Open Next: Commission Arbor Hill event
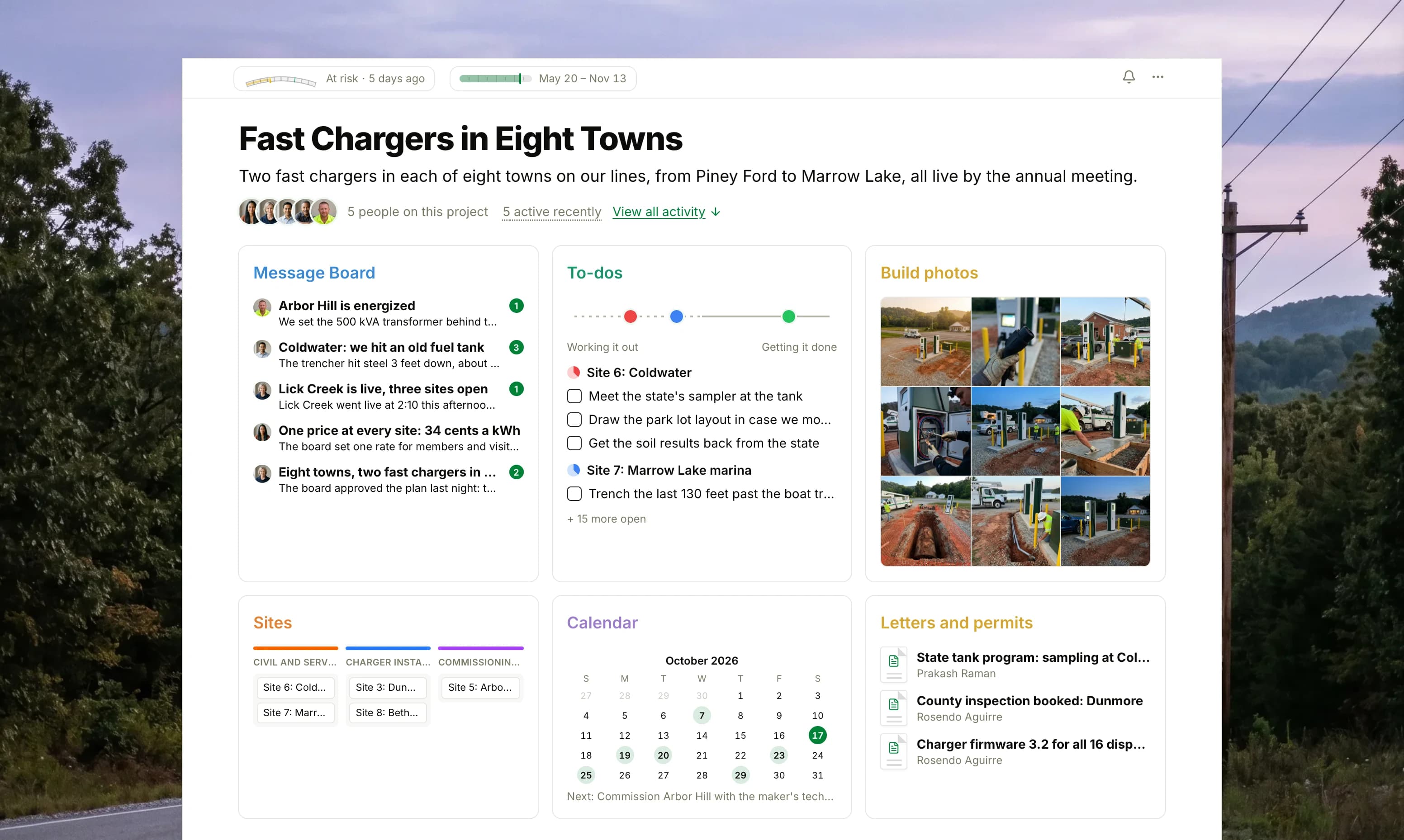Image resolution: width=1404 pixels, height=840 pixels. tap(700, 797)
